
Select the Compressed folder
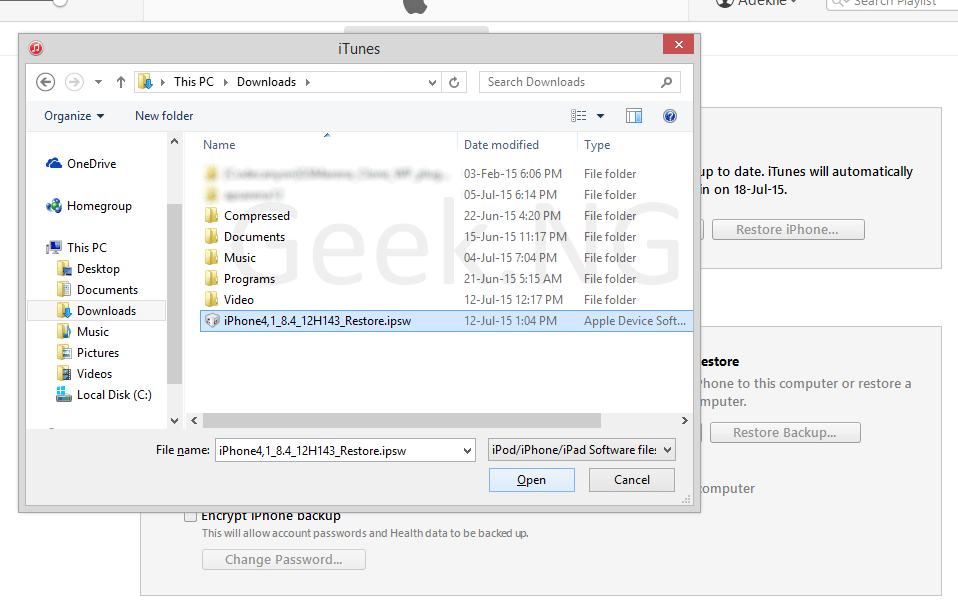point(446,216)
